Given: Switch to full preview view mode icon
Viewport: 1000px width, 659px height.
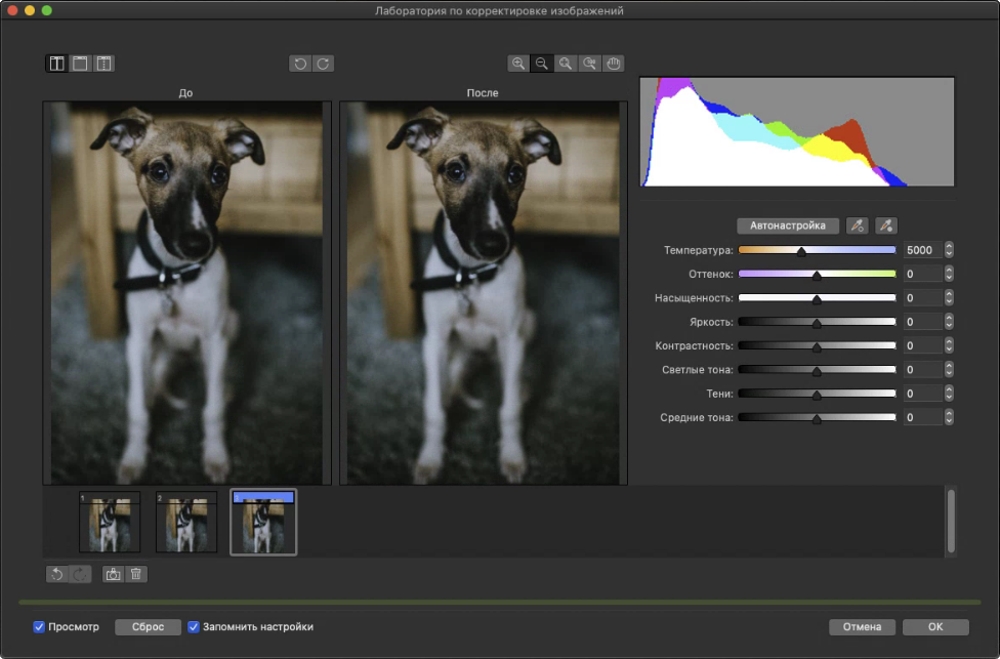Looking at the screenshot, I should coord(80,64).
